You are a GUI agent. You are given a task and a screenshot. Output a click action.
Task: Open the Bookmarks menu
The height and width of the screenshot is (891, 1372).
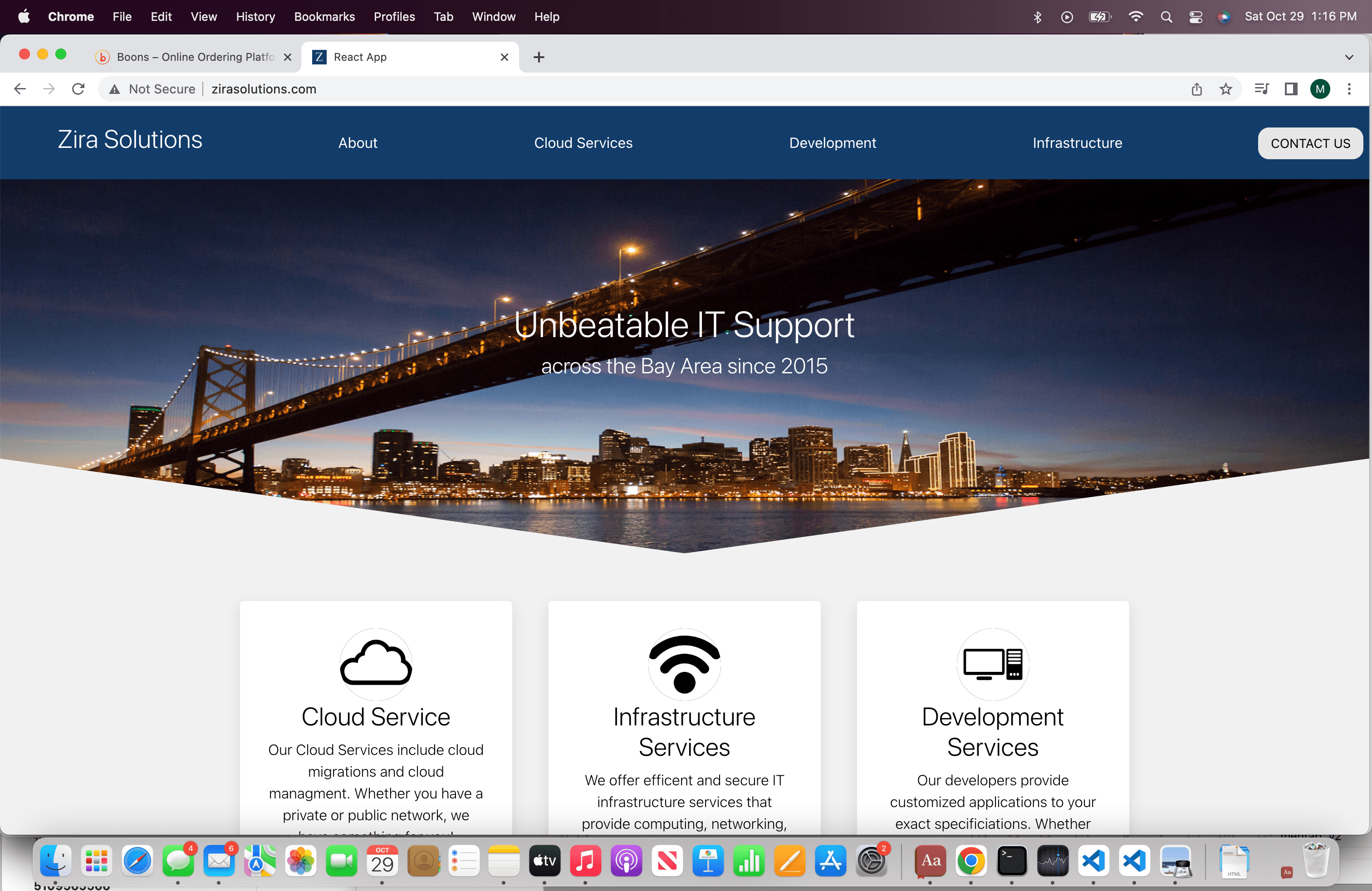pyautogui.click(x=324, y=17)
